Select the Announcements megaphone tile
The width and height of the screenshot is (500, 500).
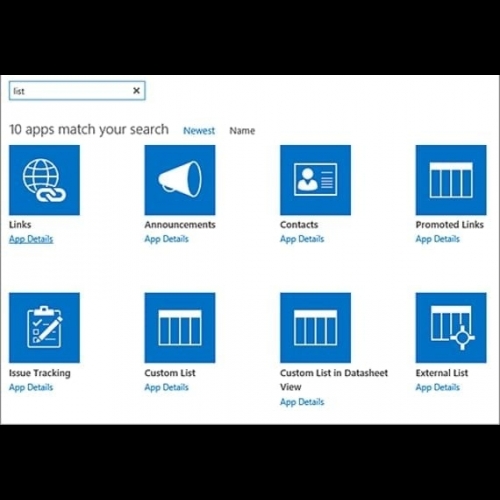[180, 180]
